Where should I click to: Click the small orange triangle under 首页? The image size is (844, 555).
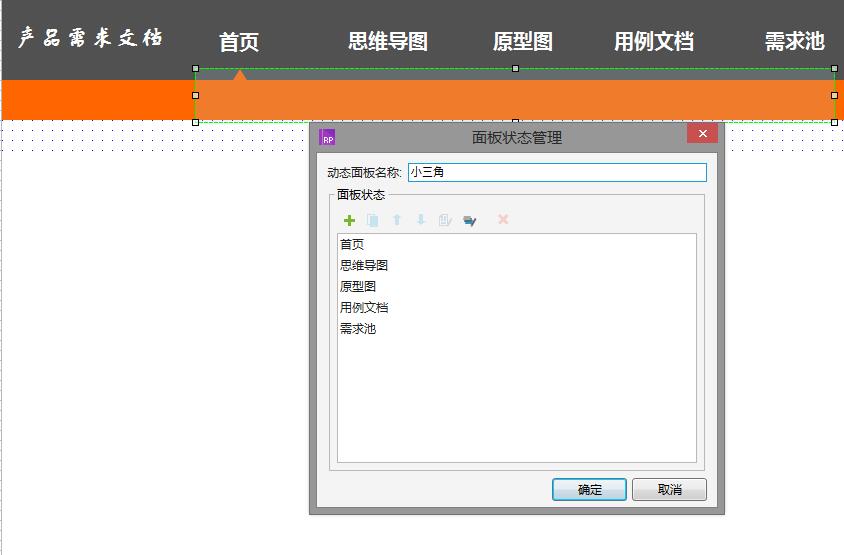click(x=240, y=75)
